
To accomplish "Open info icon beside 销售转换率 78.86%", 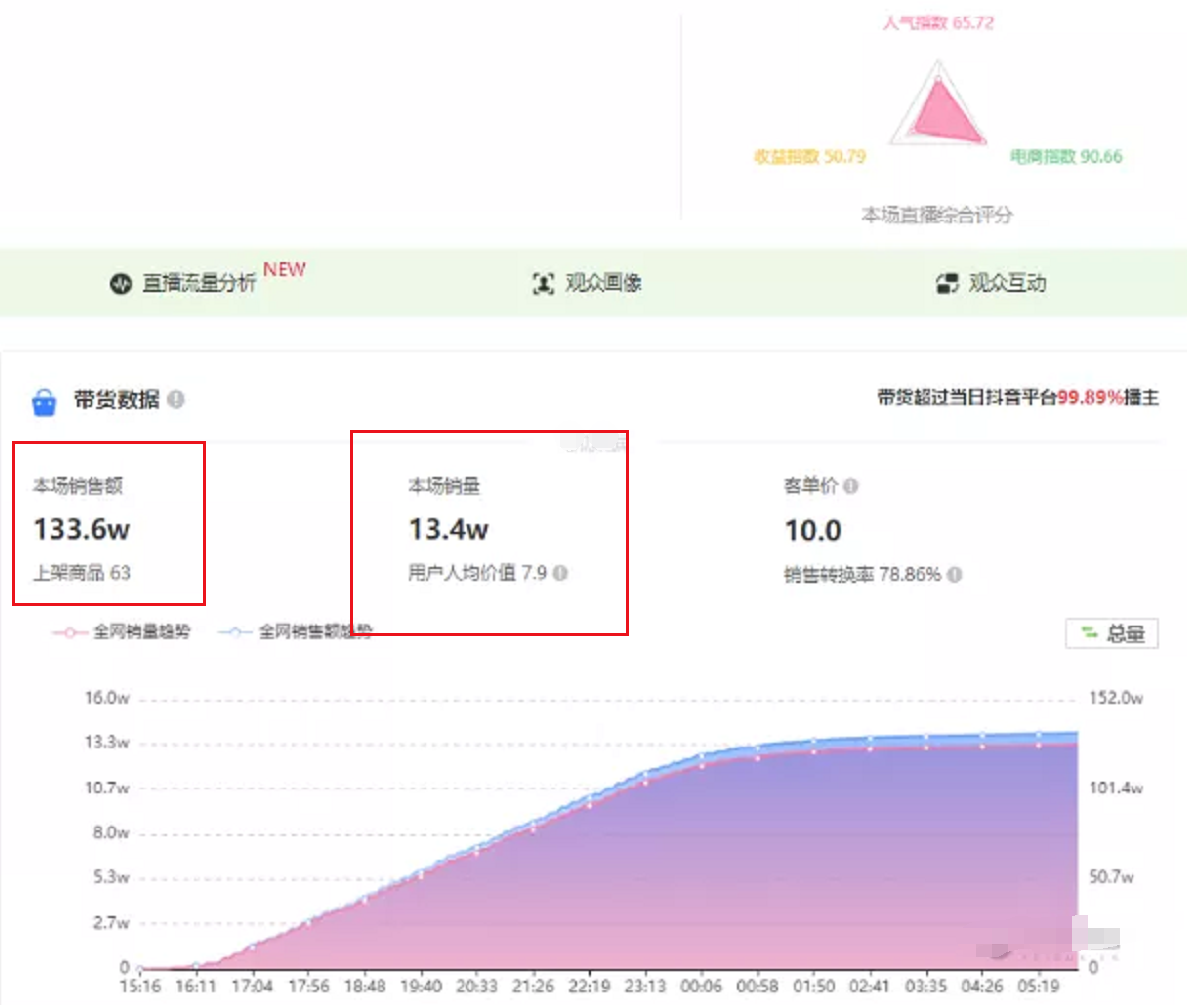I will [955, 574].
